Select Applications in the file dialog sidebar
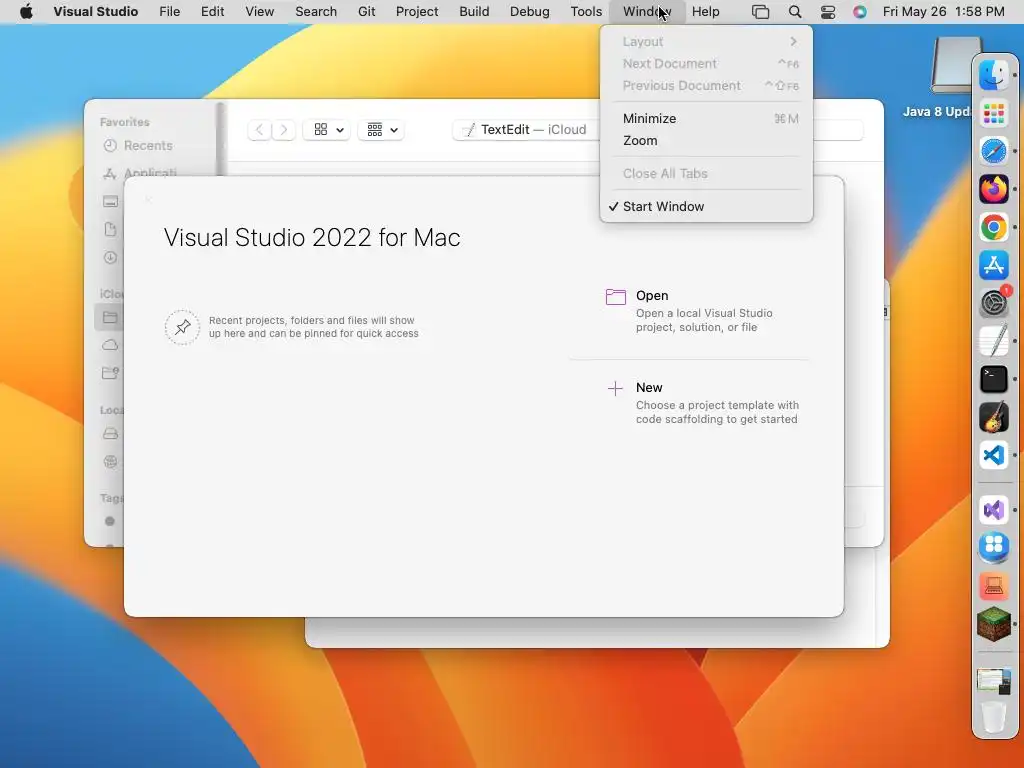This screenshot has width=1024, height=768. click(148, 173)
